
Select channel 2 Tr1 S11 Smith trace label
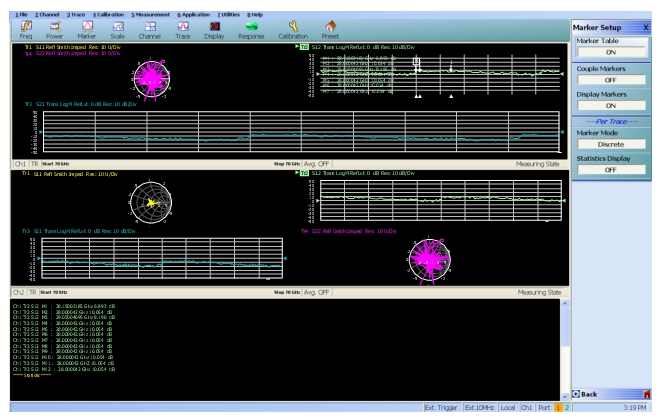[70, 174]
